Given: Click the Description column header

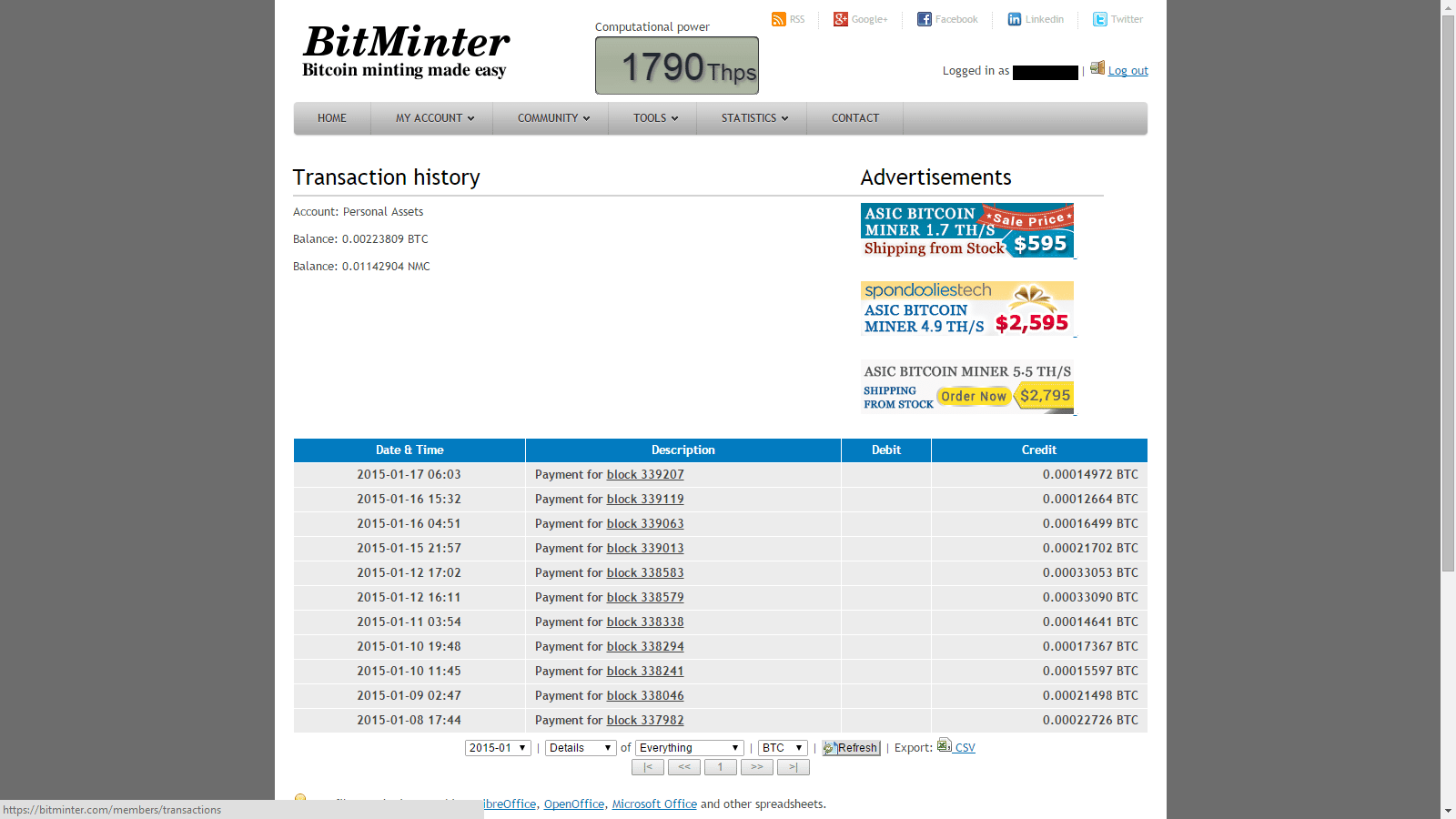Looking at the screenshot, I should coord(683,450).
